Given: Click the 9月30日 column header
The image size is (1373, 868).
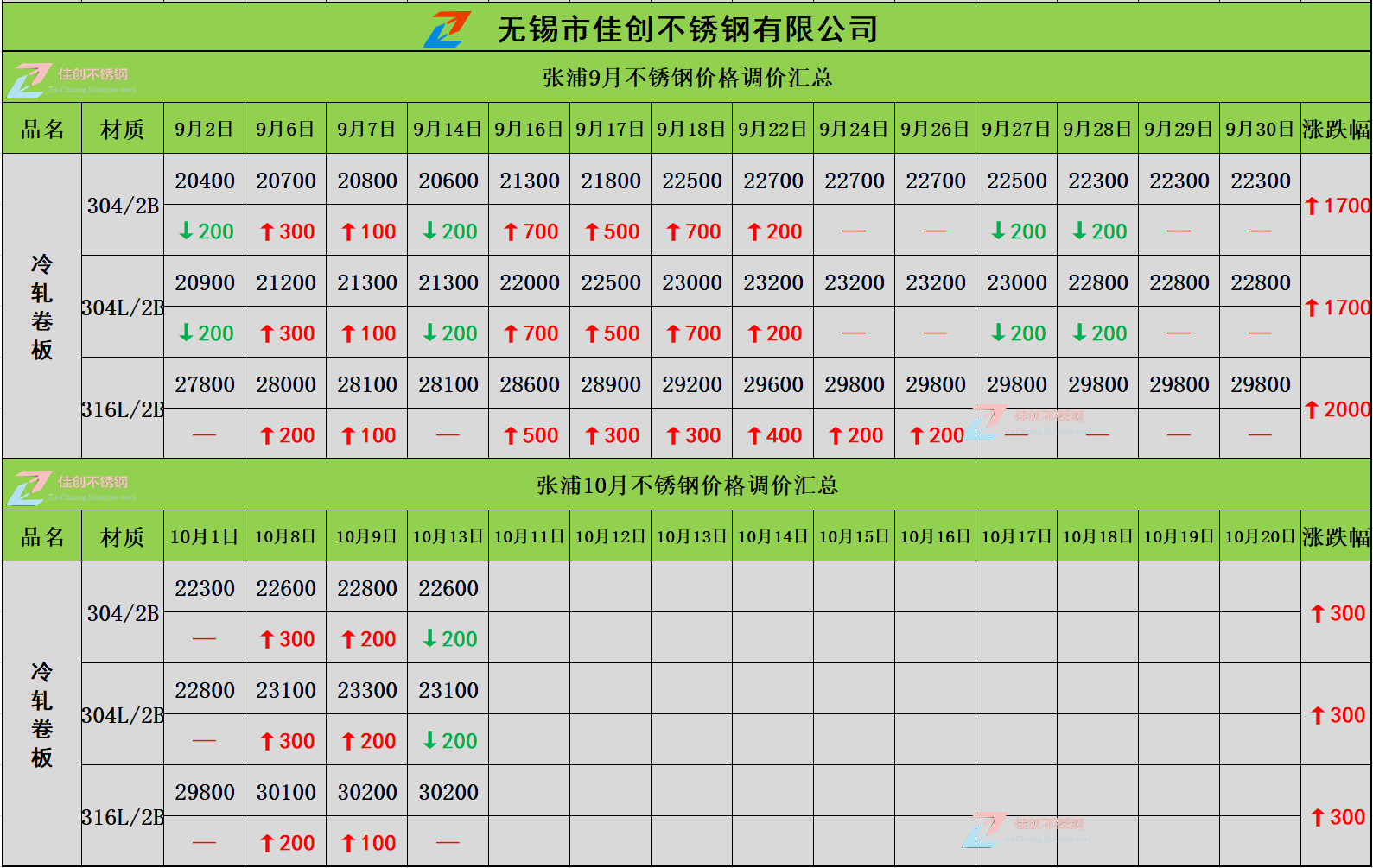Looking at the screenshot, I should pos(1261,129).
